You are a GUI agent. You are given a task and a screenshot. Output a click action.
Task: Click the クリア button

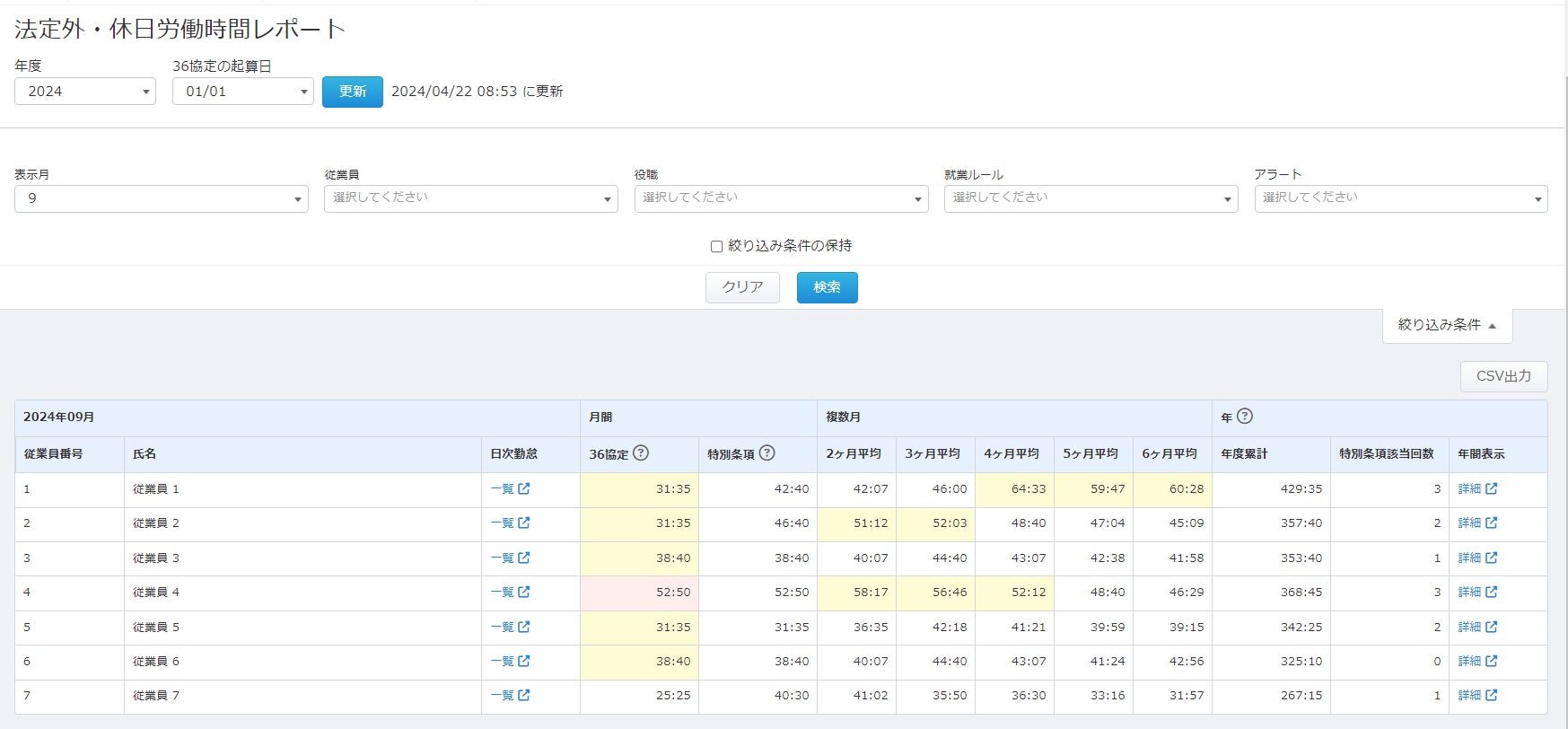click(x=742, y=287)
